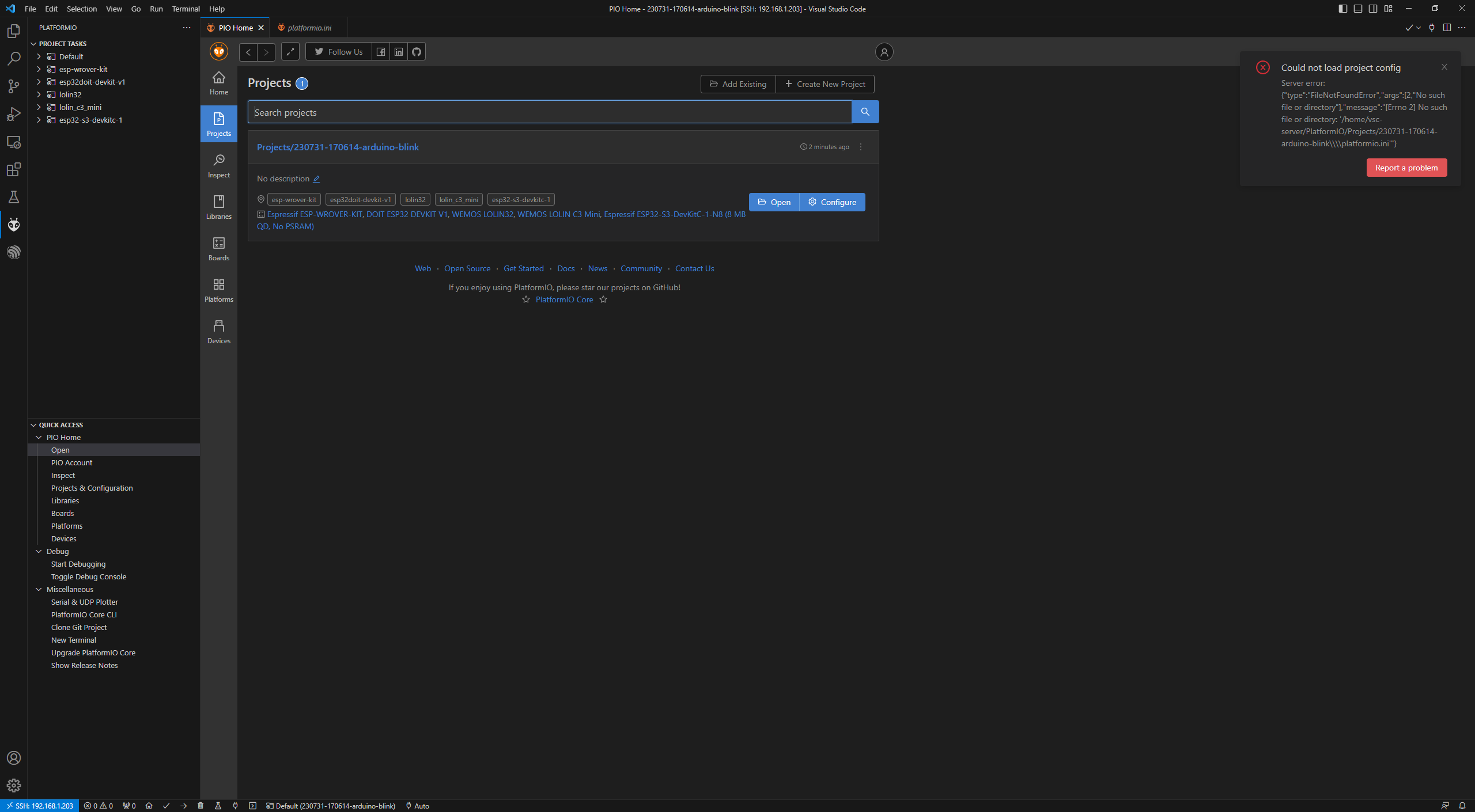Toggle the Panel at the bottom
1475x812 pixels.
click(1357, 9)
